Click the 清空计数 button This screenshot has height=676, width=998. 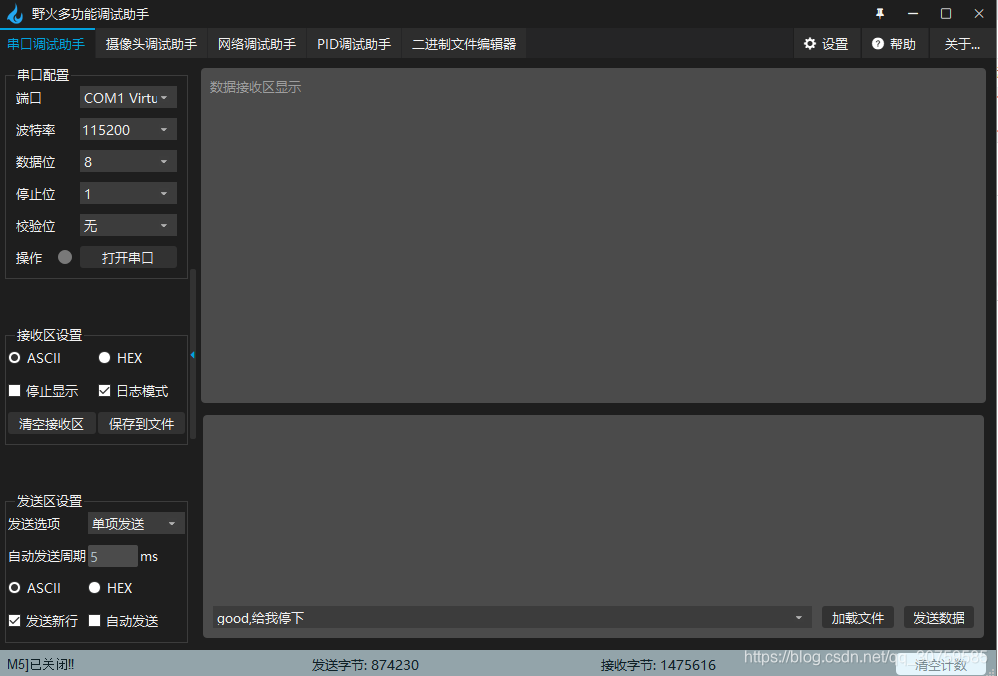click(x=941, y=666)
